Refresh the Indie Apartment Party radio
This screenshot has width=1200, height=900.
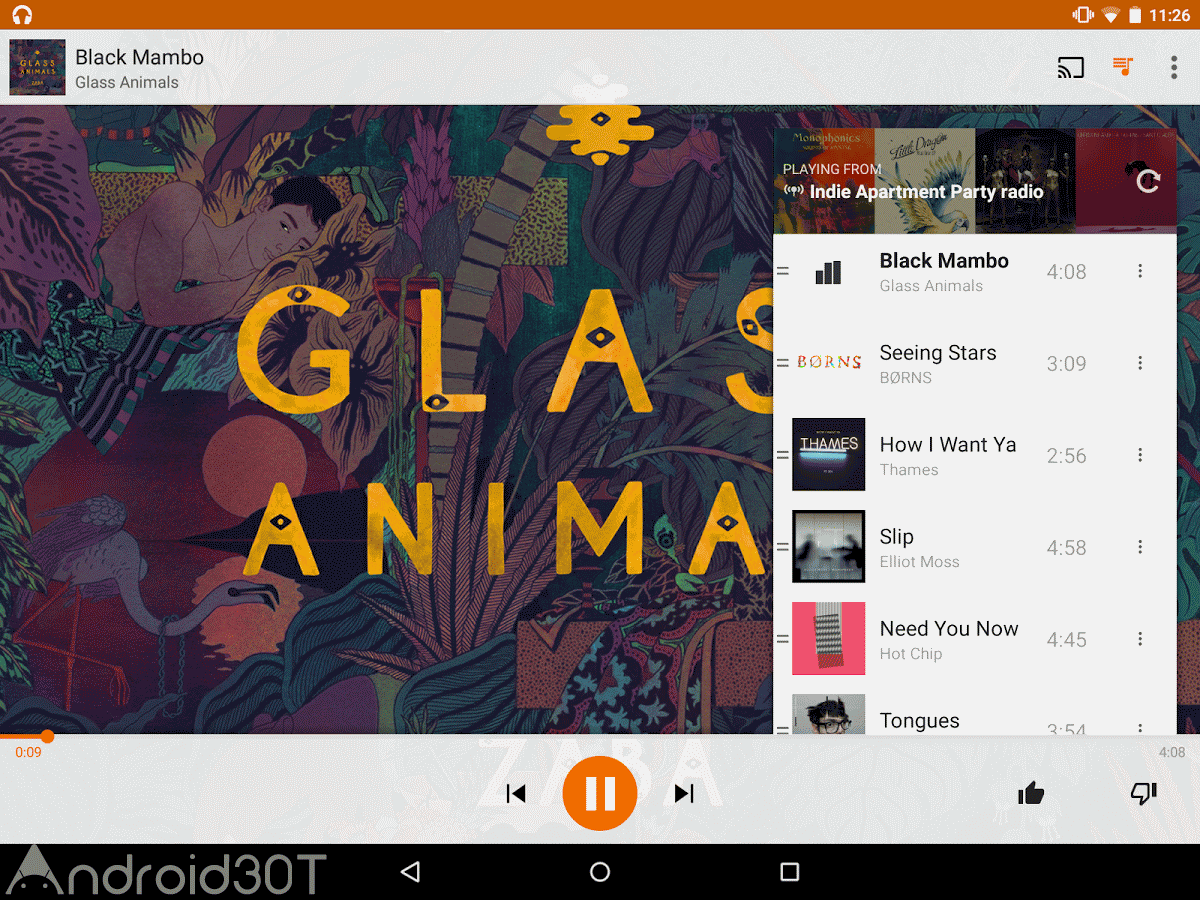[x=1148, y=181]
